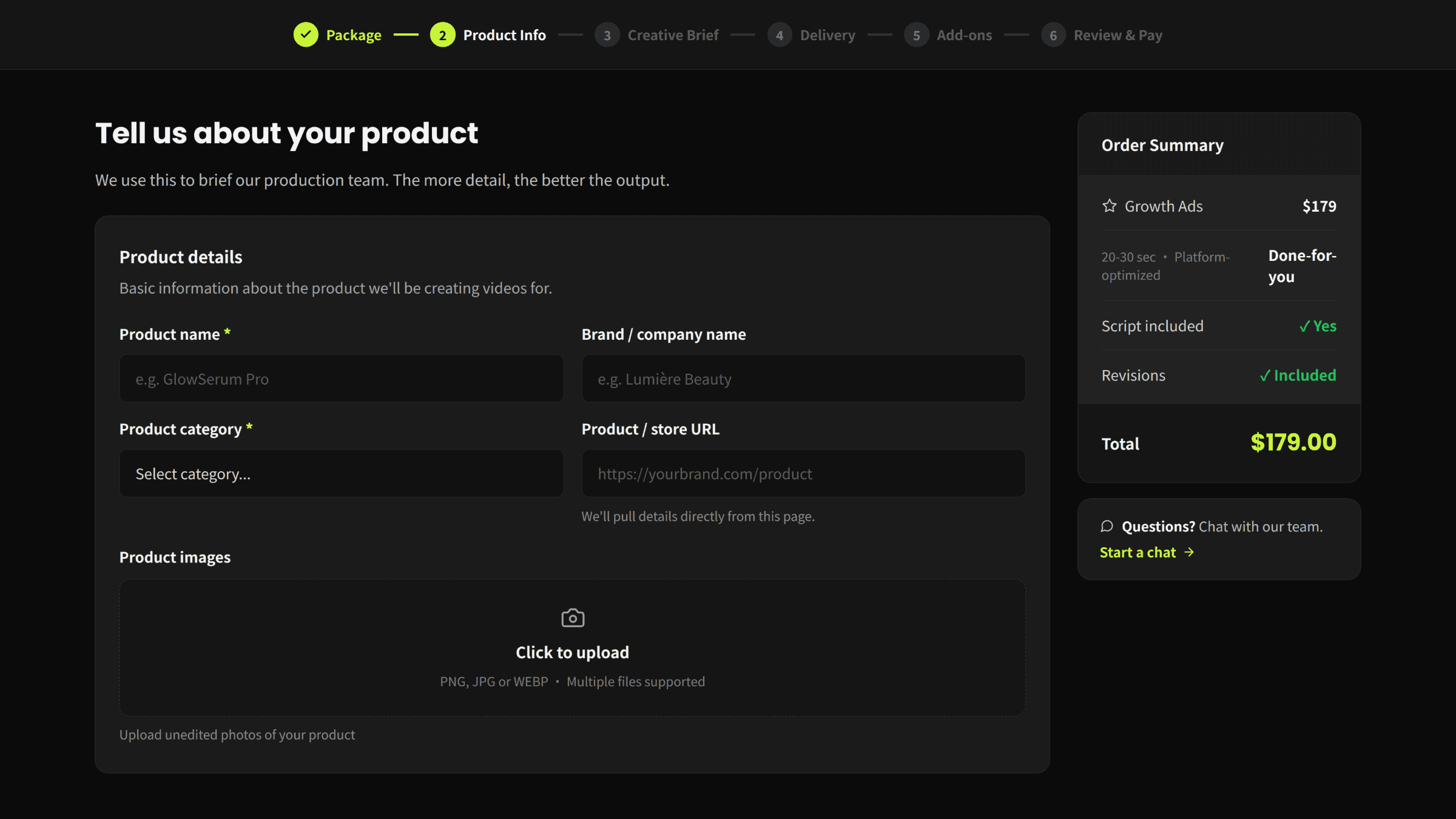Click the Done-for-you label

click(x=1302, y=266)
